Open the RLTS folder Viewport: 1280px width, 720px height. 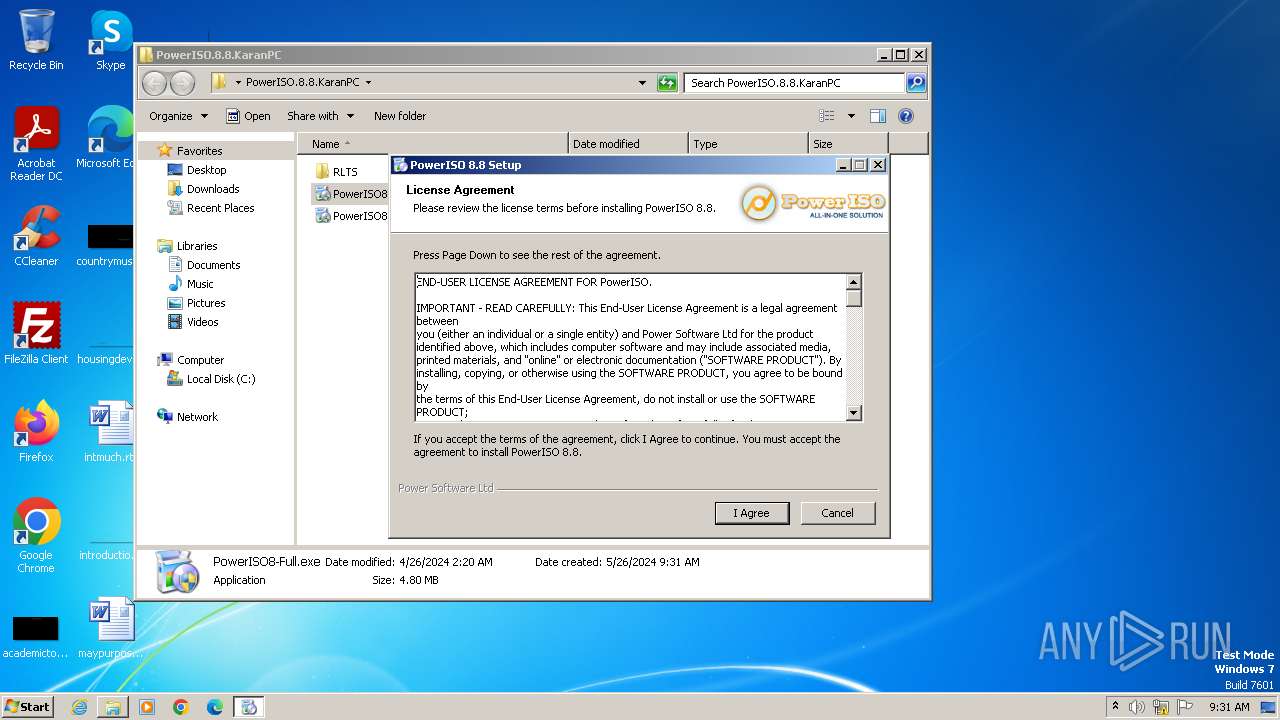click(x=337, y=172)
